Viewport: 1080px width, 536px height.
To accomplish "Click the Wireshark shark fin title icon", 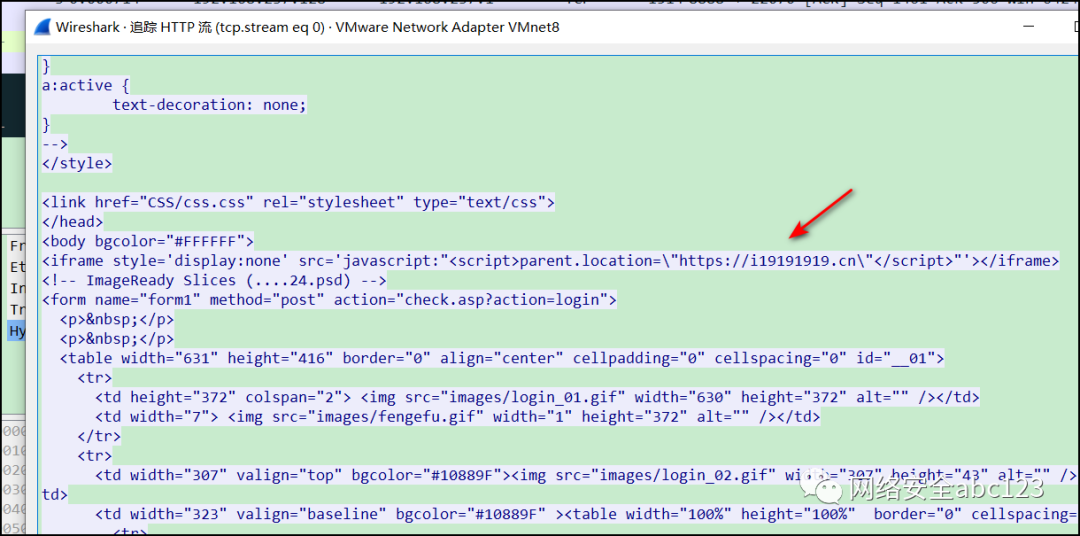I will point(43,28).
